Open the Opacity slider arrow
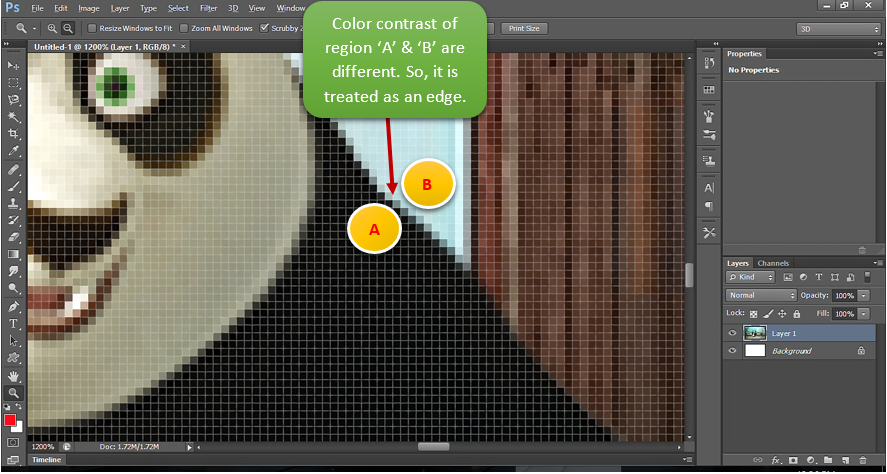The height and width of the screenshot is (474, 887). point(864,295)
